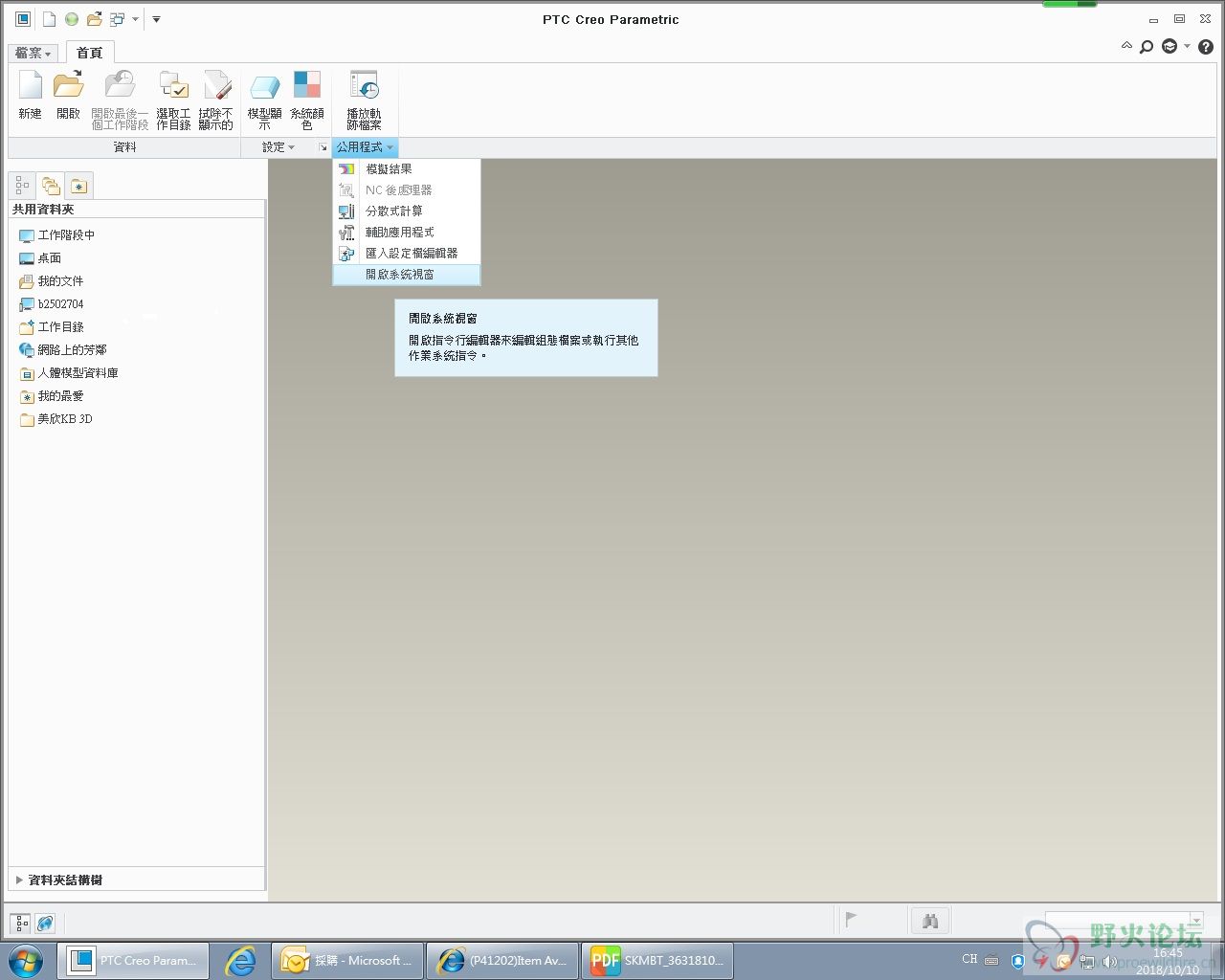The width and height of the screenshot is (1225, 980).
Task: Click 開啟最後一個工作階段 (Open Last Session) icon
Action: pyautogui.click(x=120, y=85)
